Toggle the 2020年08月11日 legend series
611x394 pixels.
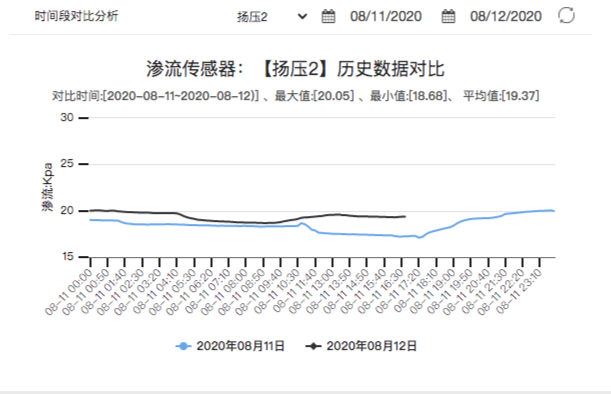pos(230,346)
